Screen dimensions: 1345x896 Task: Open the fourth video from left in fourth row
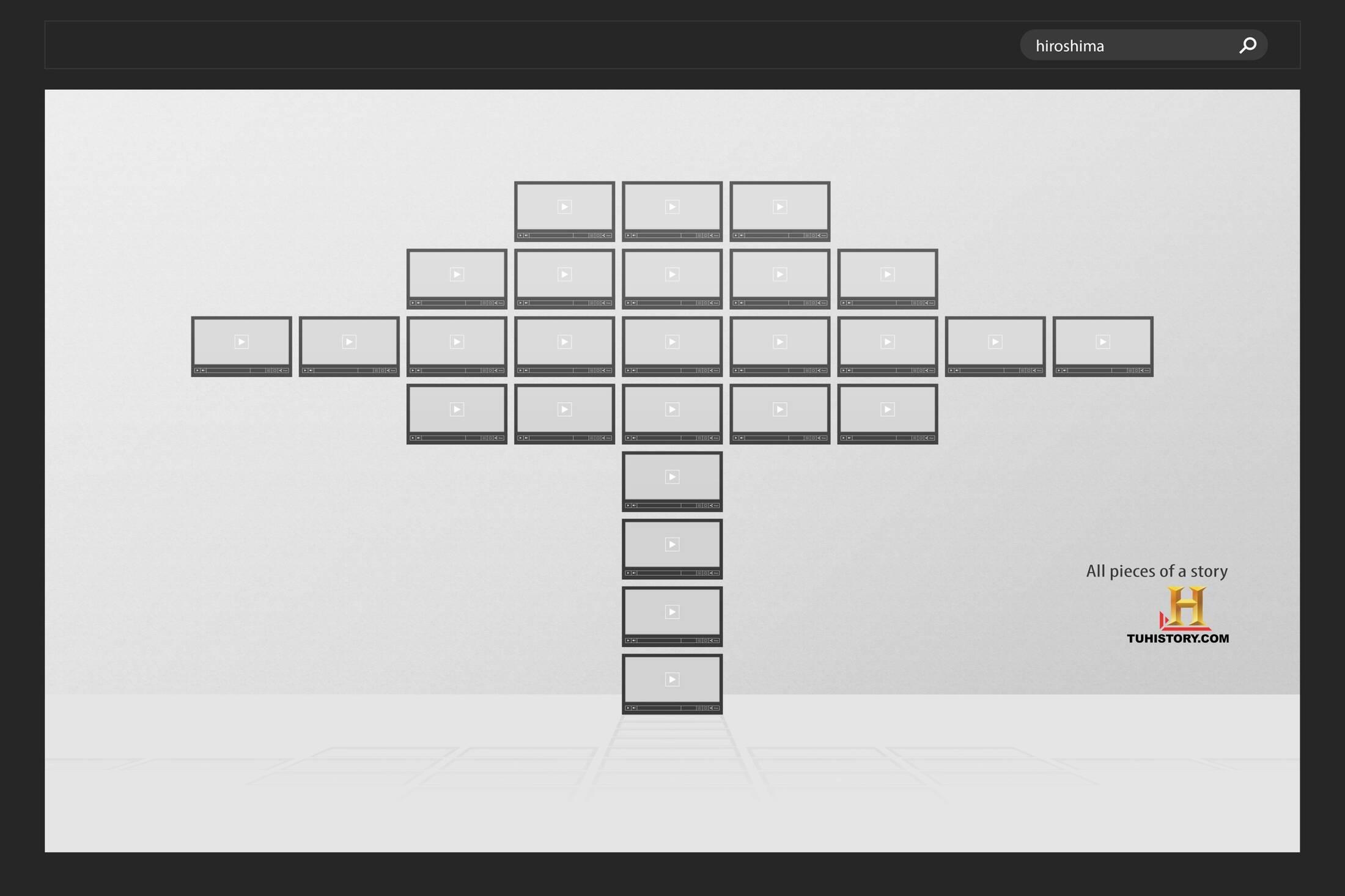tap(779, 414)
